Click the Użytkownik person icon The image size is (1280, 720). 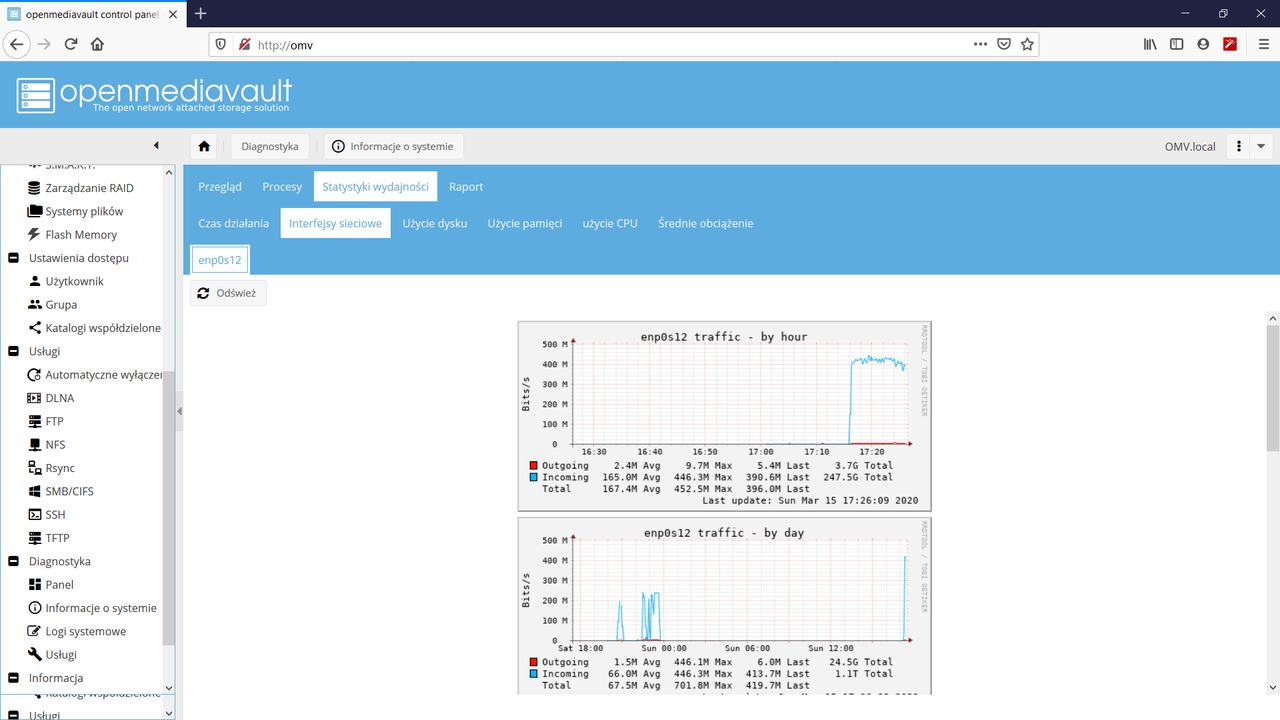(x=35, y=281)
